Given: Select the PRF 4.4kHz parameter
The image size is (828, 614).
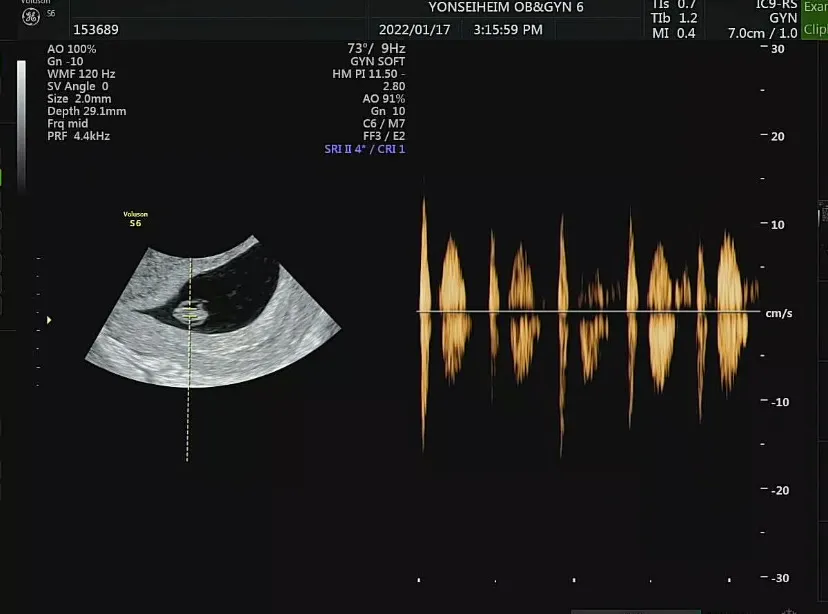Looking at the screenshot, I should click(x=78, y=136).
